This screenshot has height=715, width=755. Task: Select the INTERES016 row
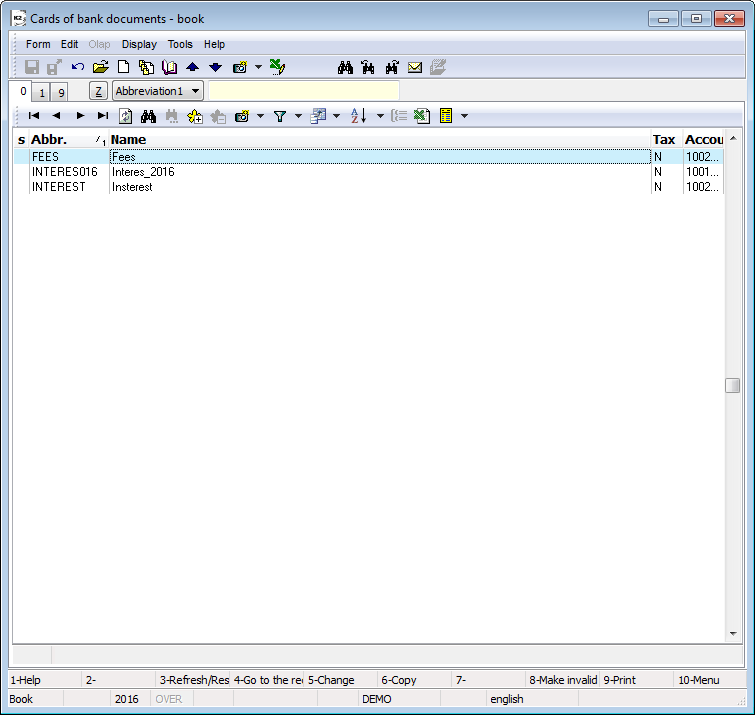click(368, 172)
